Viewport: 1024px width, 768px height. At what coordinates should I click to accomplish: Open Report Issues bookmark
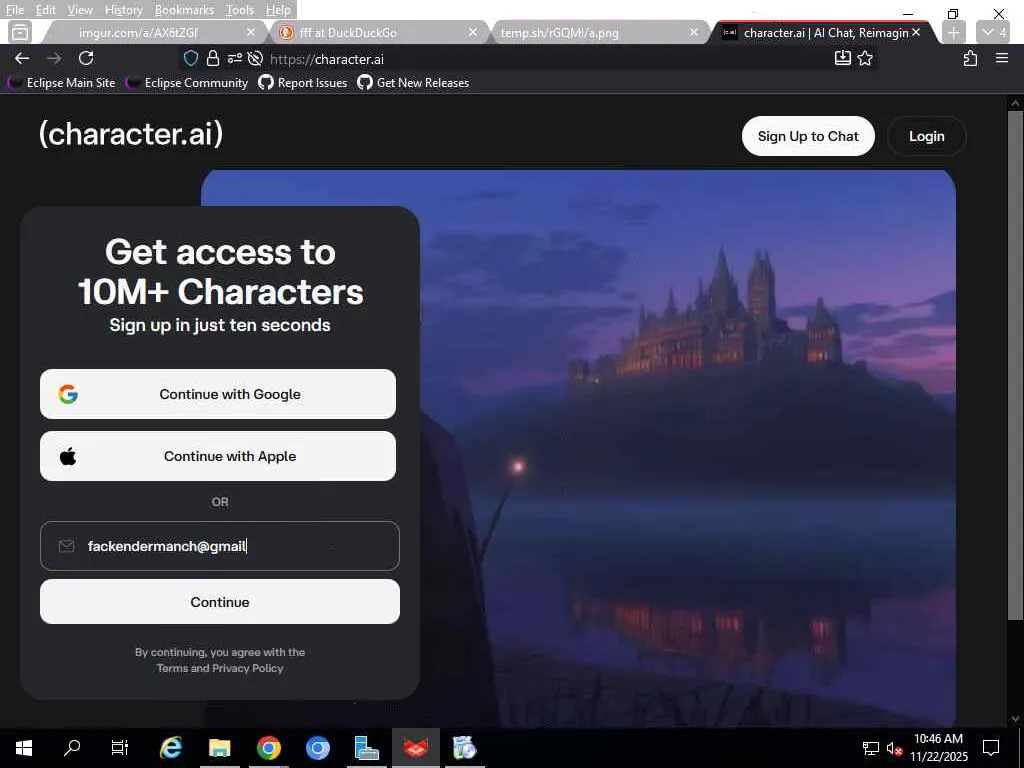[x=303, y=83]
